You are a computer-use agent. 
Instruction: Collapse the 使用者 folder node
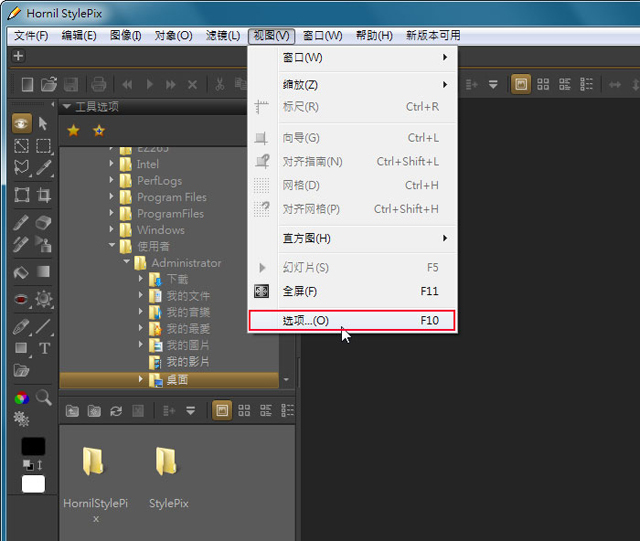click(112, 245)
